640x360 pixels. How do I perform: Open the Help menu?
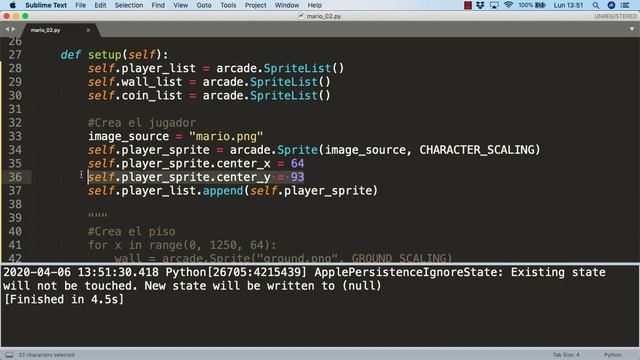(314, 5)
